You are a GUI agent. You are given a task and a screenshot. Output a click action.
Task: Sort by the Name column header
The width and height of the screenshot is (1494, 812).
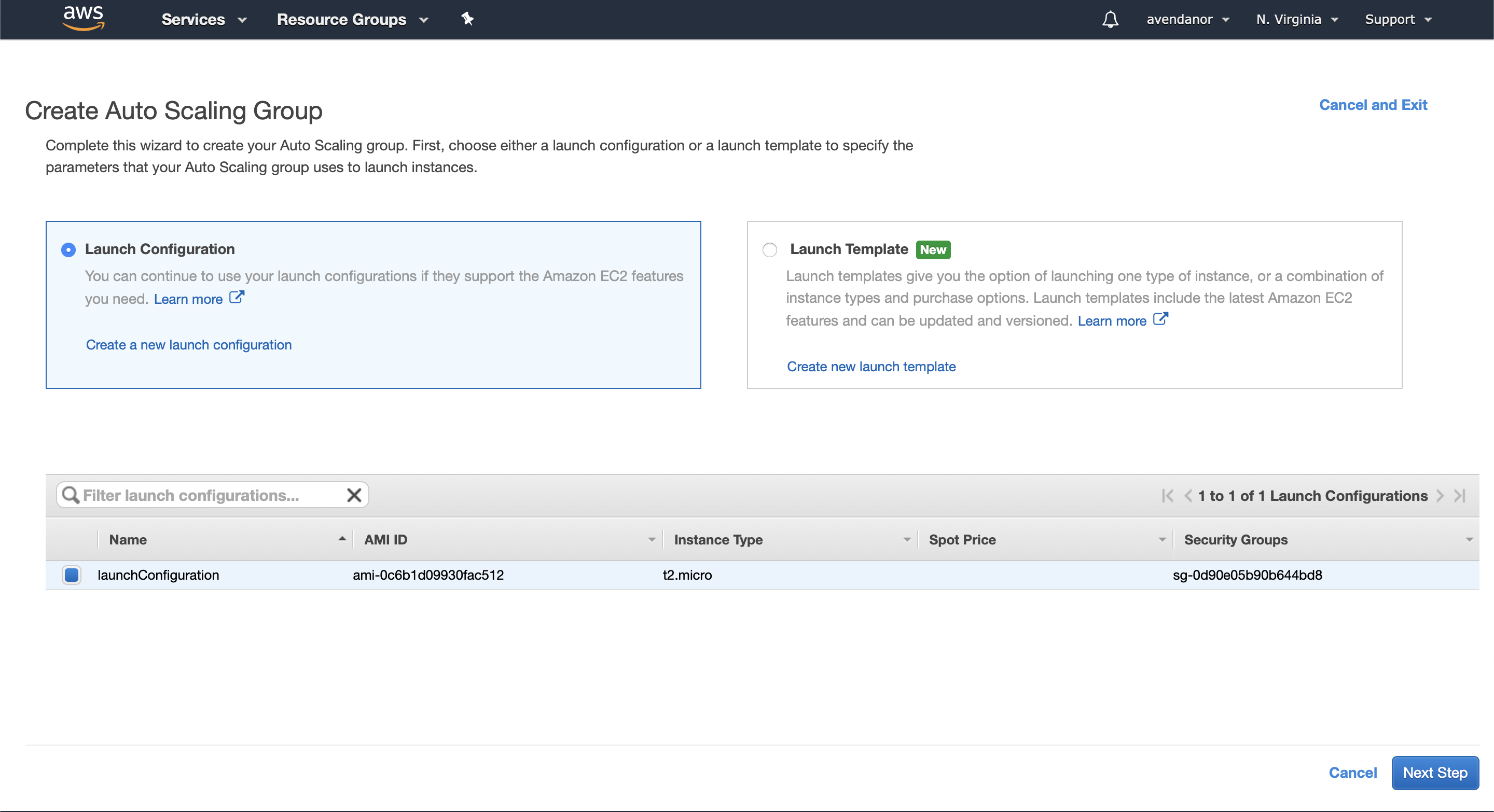pyautogui.click(x=128, y=540)
